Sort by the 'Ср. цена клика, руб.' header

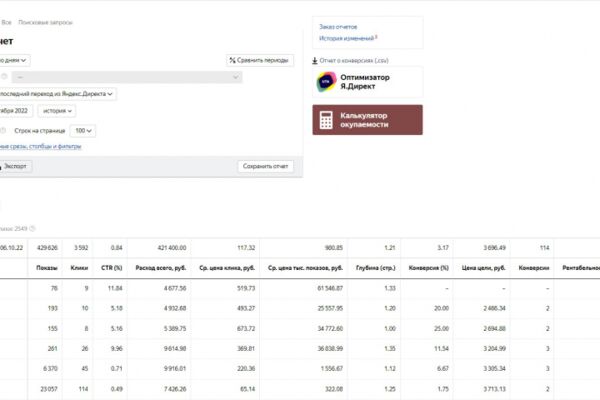[227, 268]
